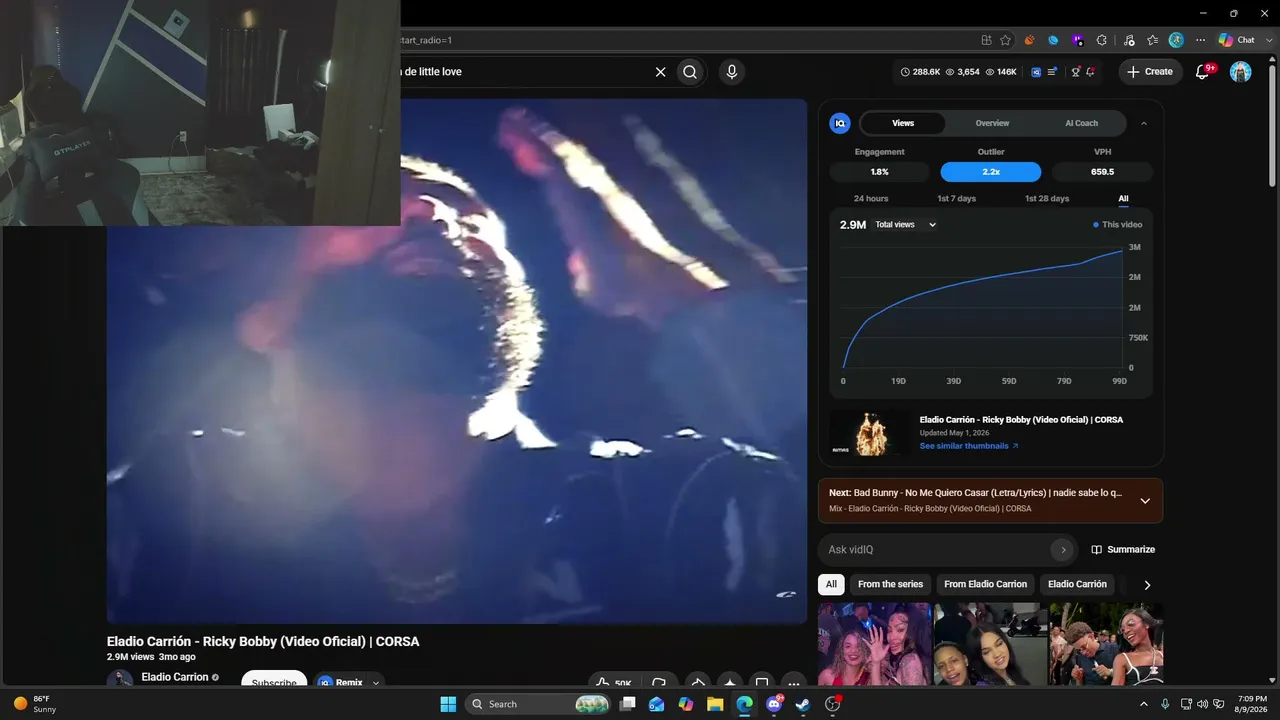Click the browser media control music icon
Screen dimensions: 1280x720
pos(1129,40)
